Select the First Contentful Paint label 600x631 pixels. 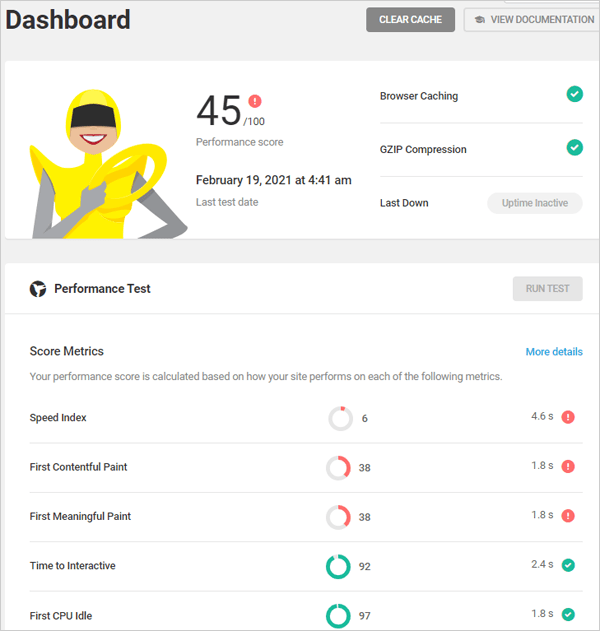pos(78,467)
